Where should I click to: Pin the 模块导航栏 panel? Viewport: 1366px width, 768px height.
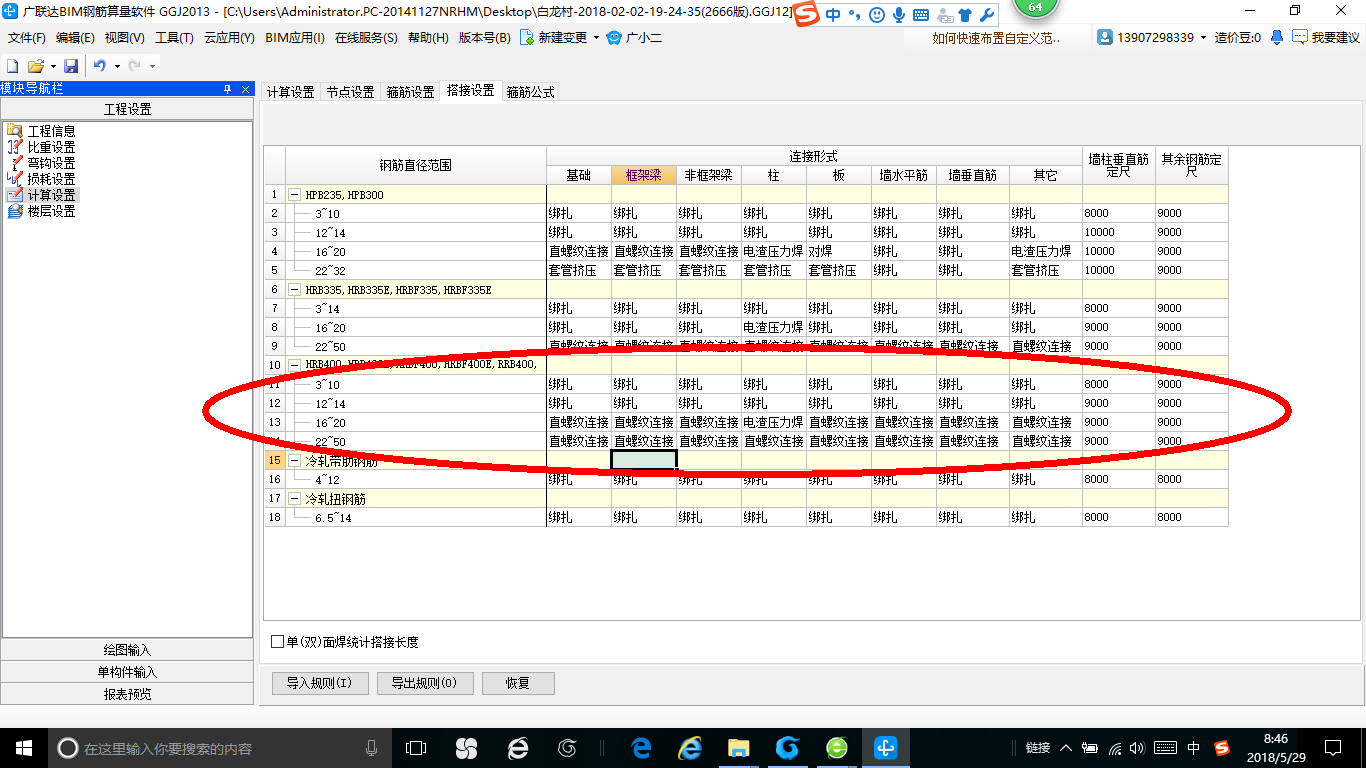point(228,89)
